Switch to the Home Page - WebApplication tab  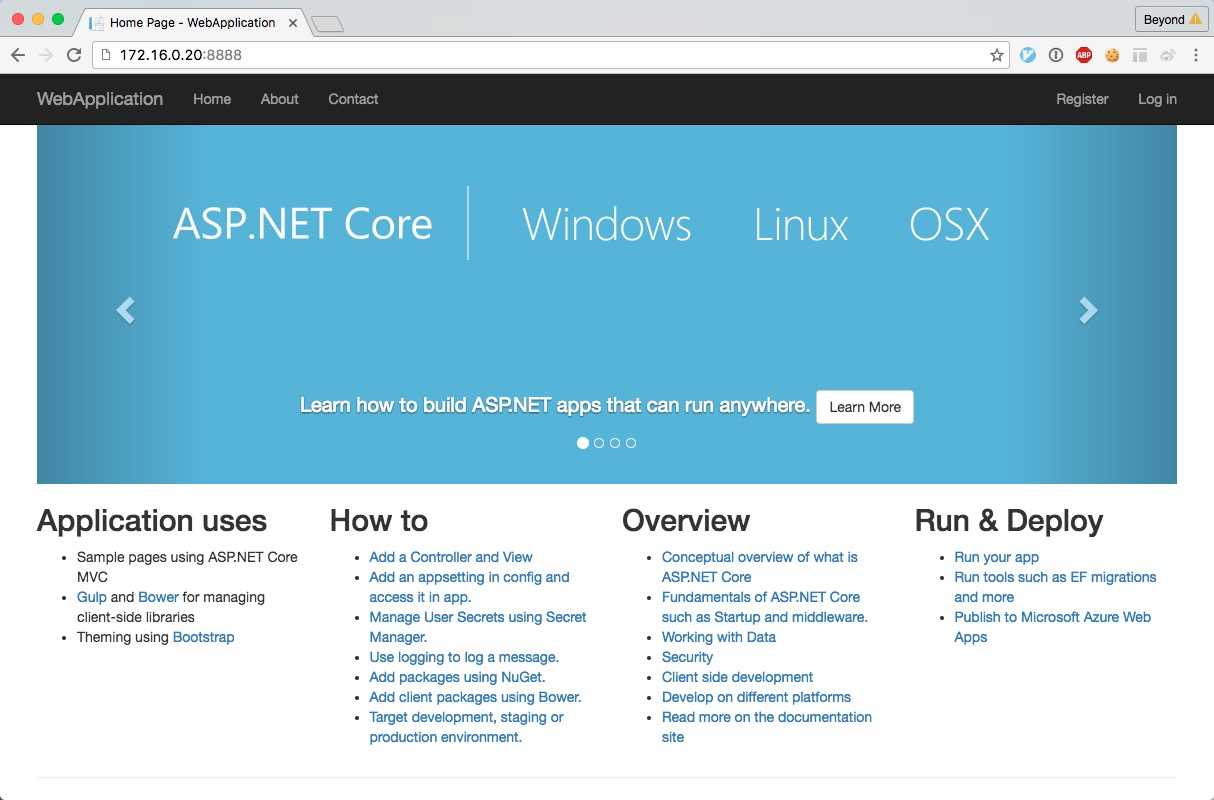(x=190, y=22)
